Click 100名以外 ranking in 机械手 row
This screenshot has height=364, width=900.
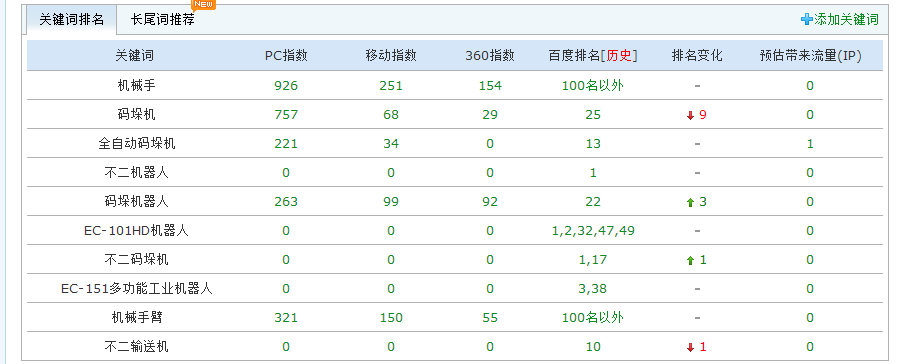pyautogui.click(x=593, y=86)
